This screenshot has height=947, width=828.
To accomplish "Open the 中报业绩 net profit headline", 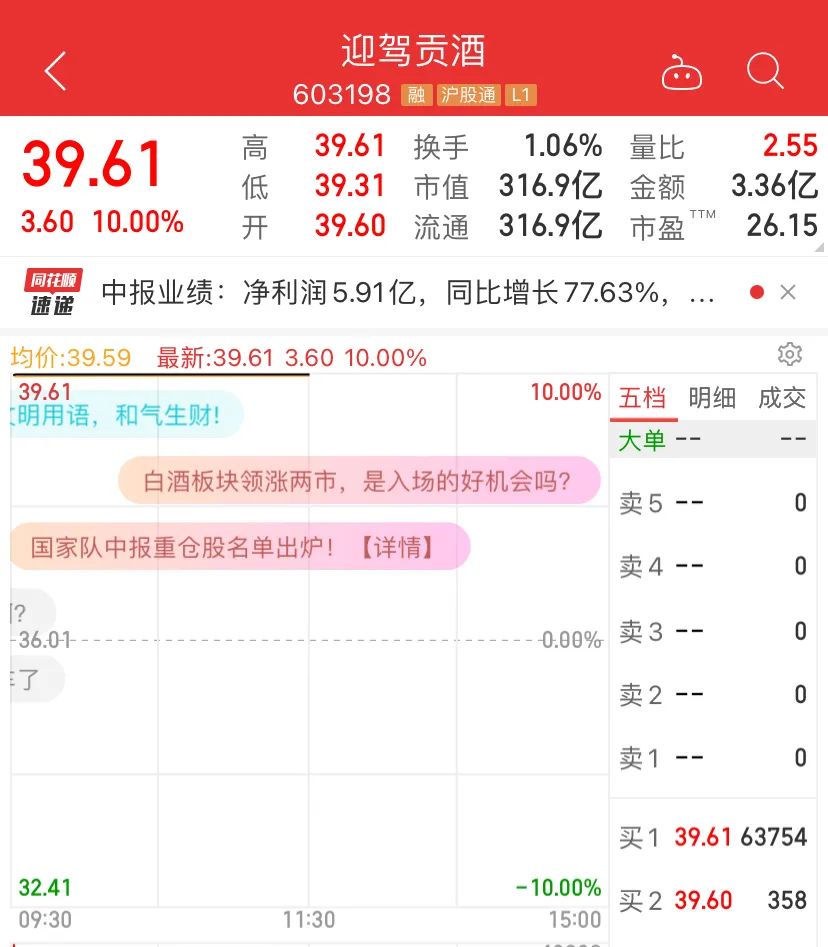I will click(x=408, y=292).
